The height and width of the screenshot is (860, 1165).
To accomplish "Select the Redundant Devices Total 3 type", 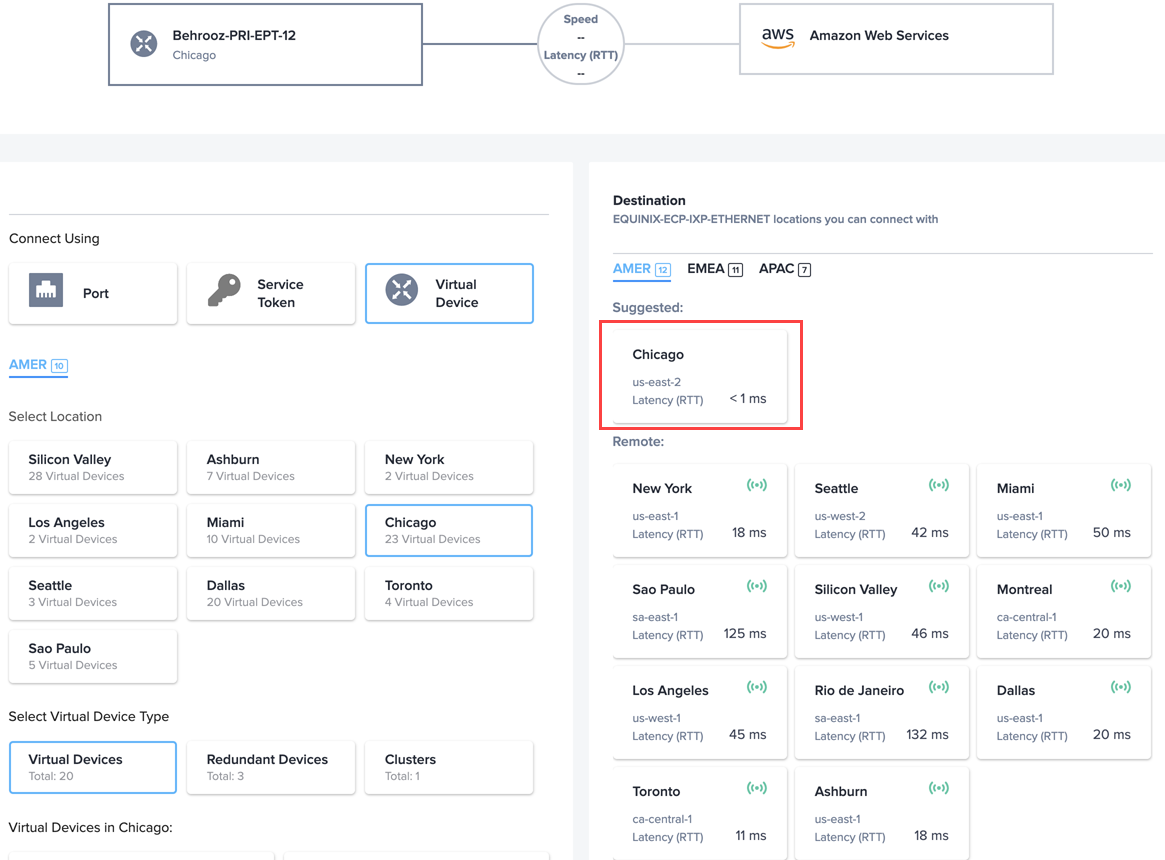I will click(271, 767).
